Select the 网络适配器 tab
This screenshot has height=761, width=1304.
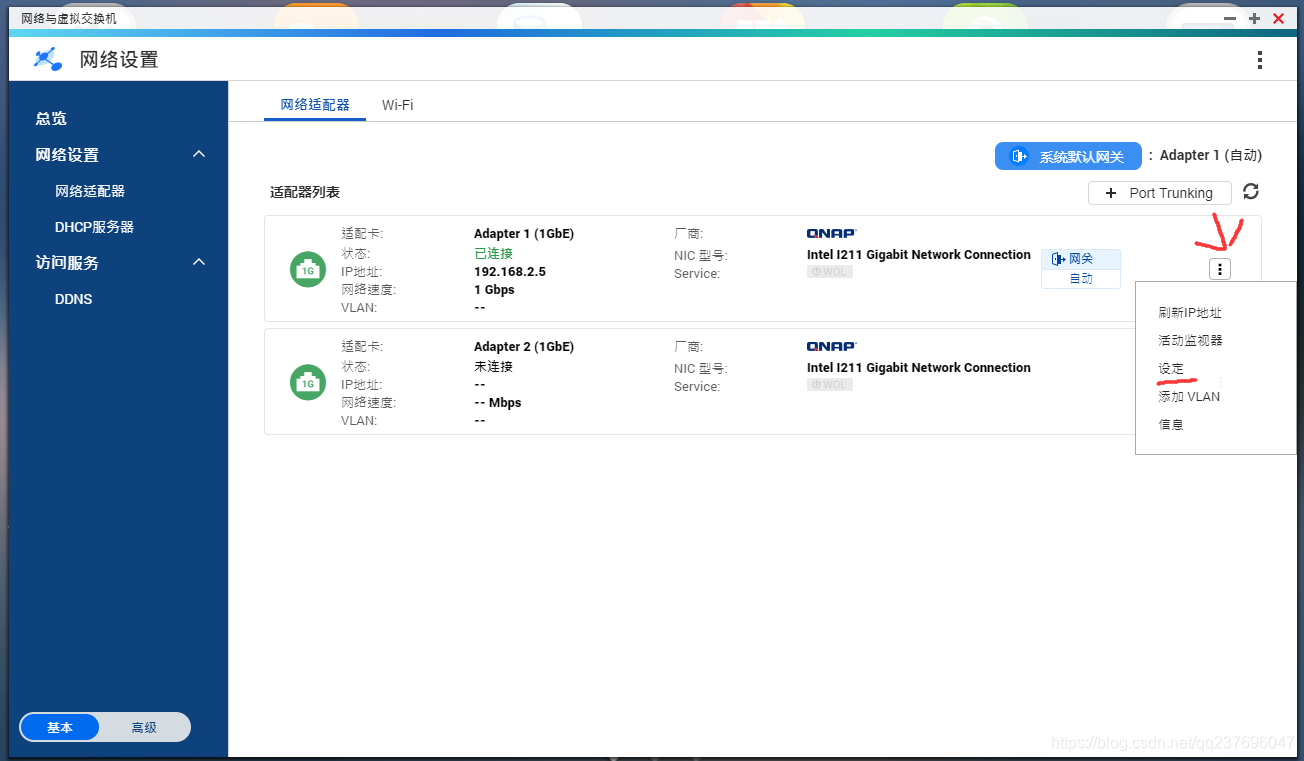tap(315, 105)
